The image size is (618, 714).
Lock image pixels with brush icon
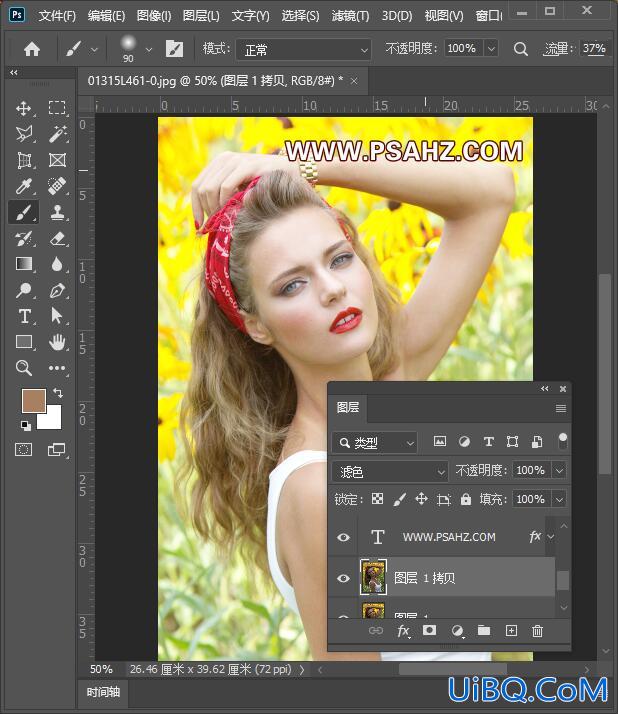[399, 500]
